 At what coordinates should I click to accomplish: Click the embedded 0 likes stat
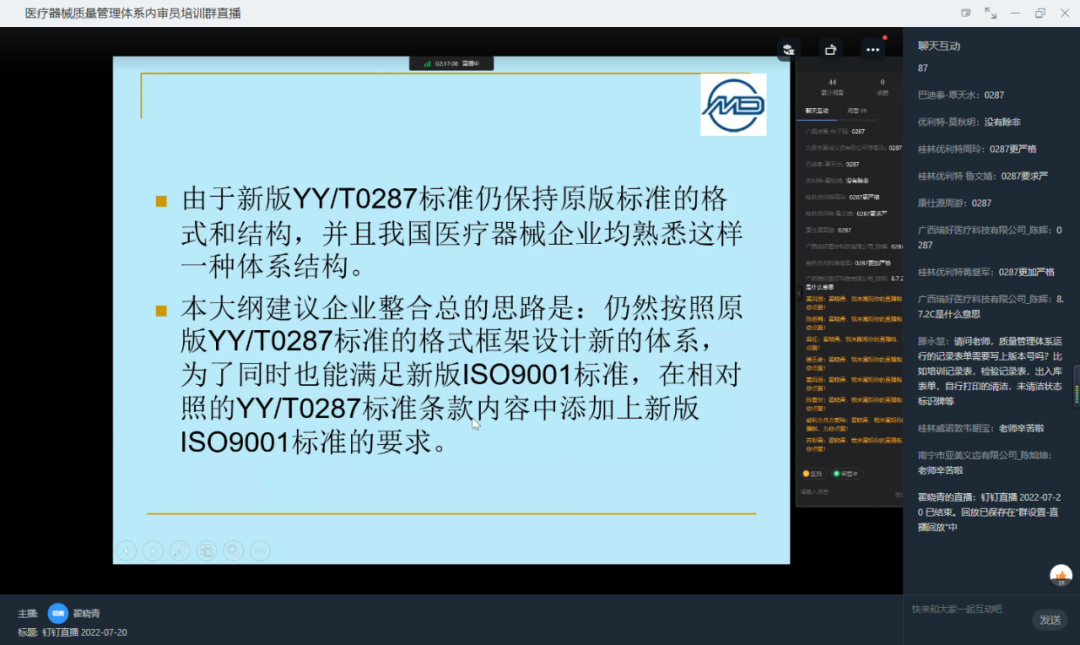pyautogui.click(x=882, y=86)
